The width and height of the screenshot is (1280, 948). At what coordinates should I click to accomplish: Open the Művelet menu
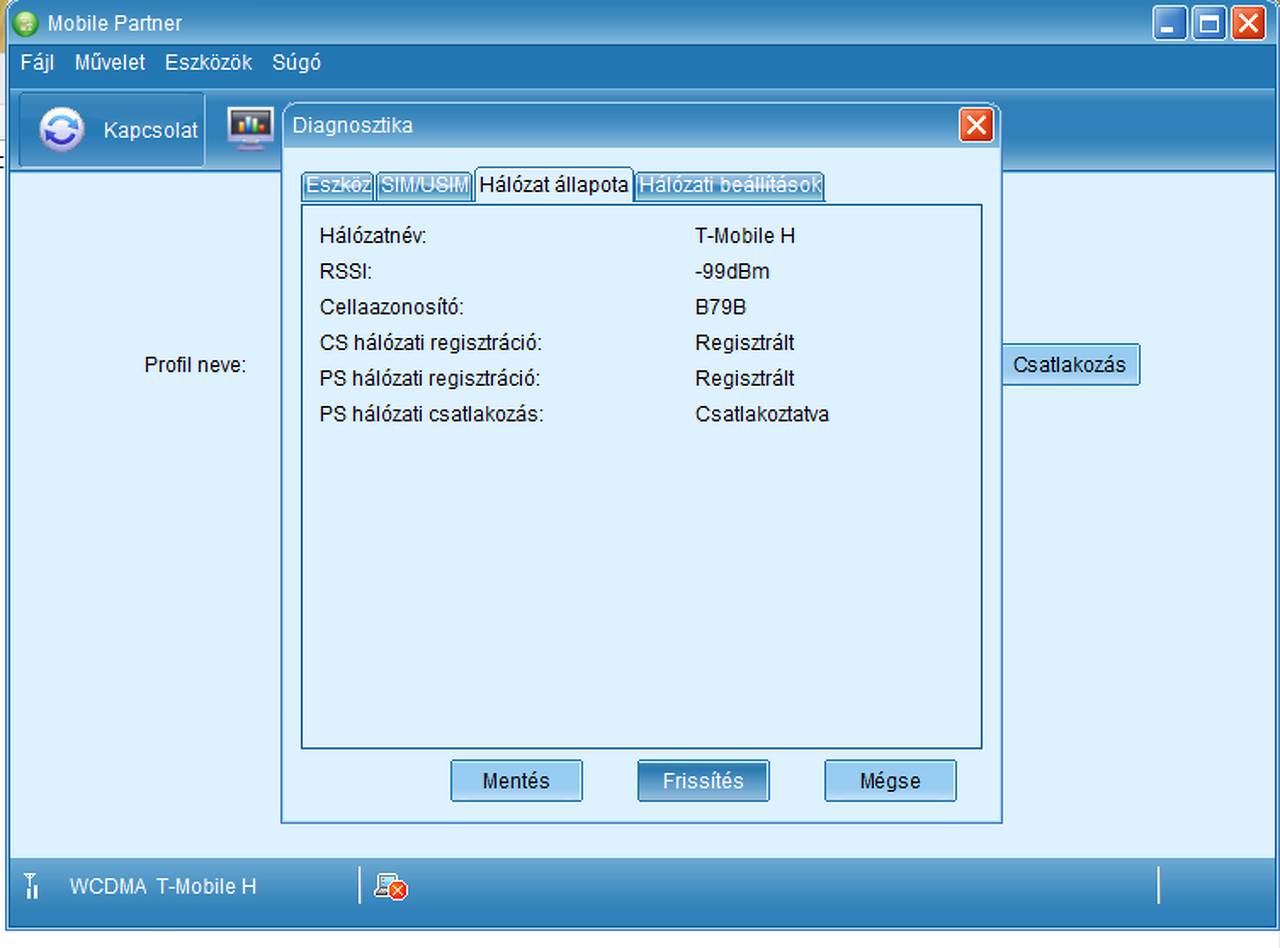click(x=110, y=62)
